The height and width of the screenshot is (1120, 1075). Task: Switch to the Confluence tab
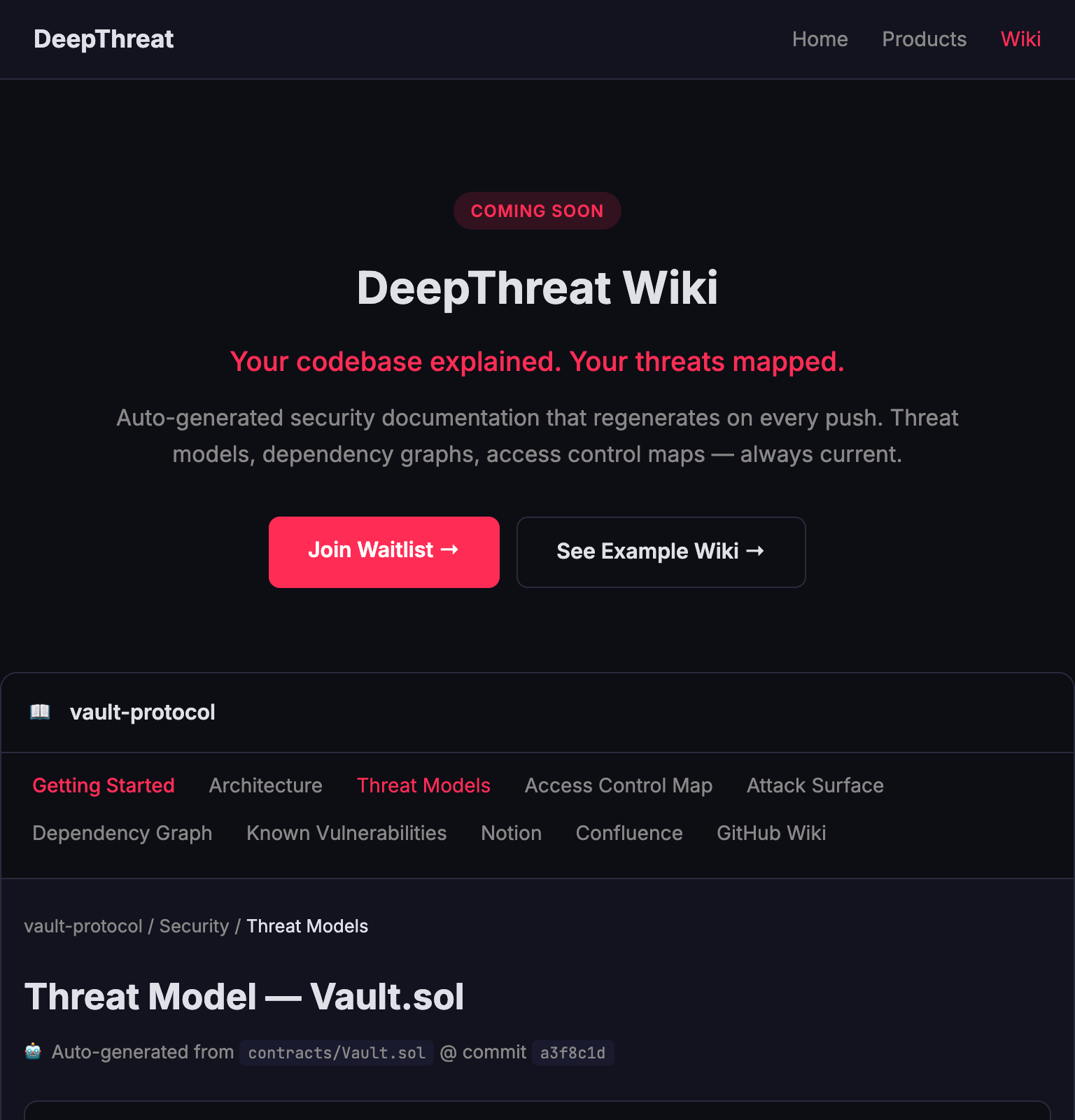(628, 833)
